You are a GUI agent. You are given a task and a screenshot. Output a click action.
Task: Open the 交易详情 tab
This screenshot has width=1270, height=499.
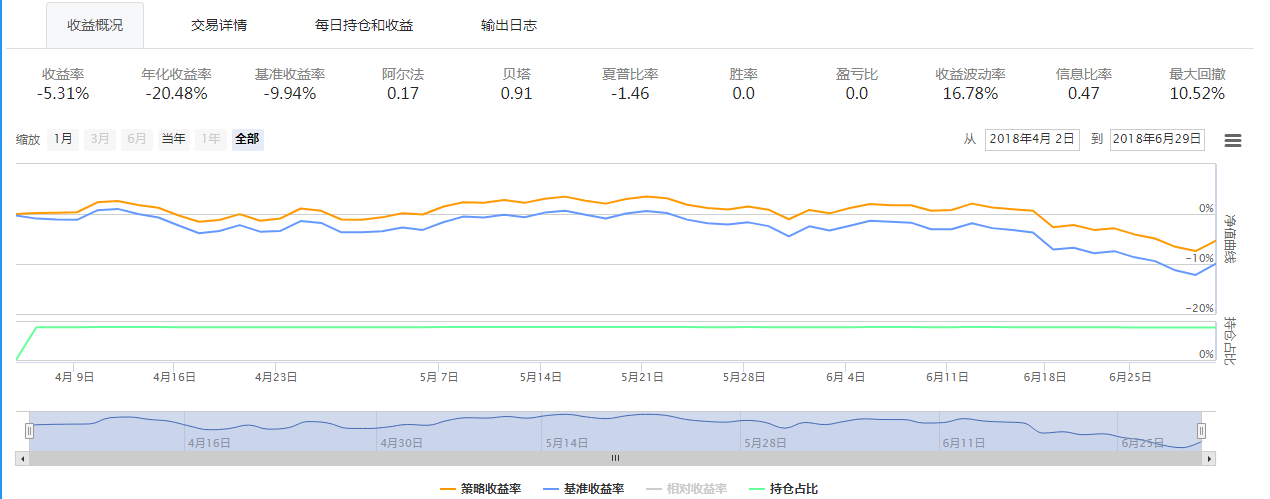(x=219, y=25)
